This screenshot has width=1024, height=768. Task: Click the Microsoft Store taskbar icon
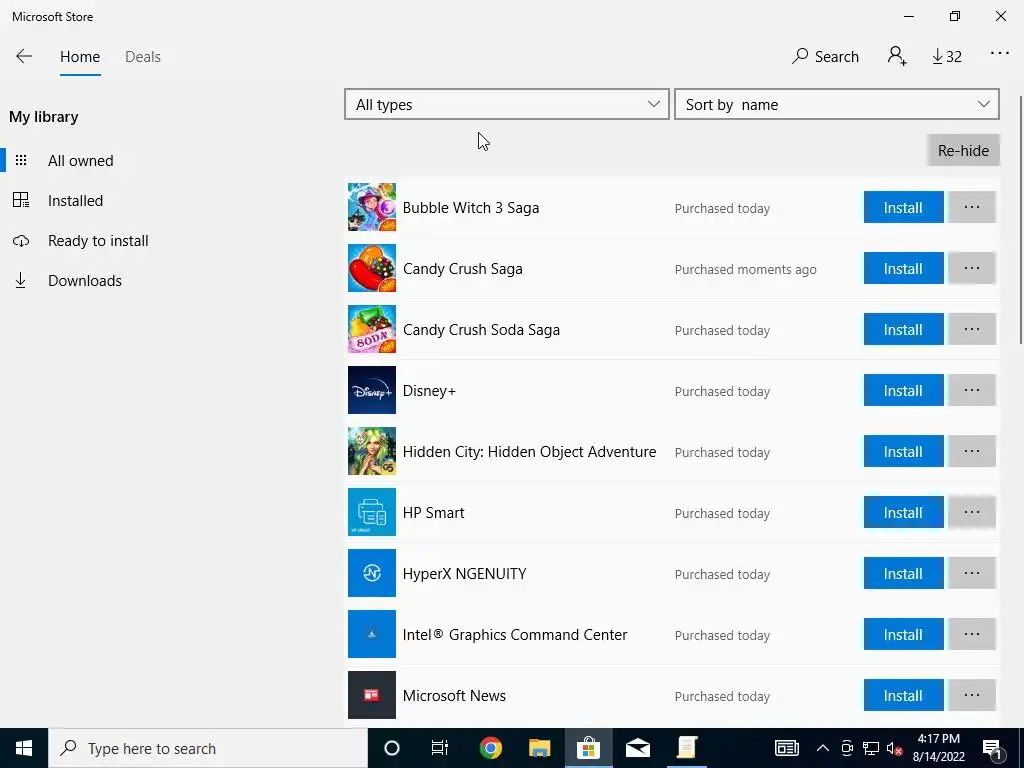click(588, 748)
